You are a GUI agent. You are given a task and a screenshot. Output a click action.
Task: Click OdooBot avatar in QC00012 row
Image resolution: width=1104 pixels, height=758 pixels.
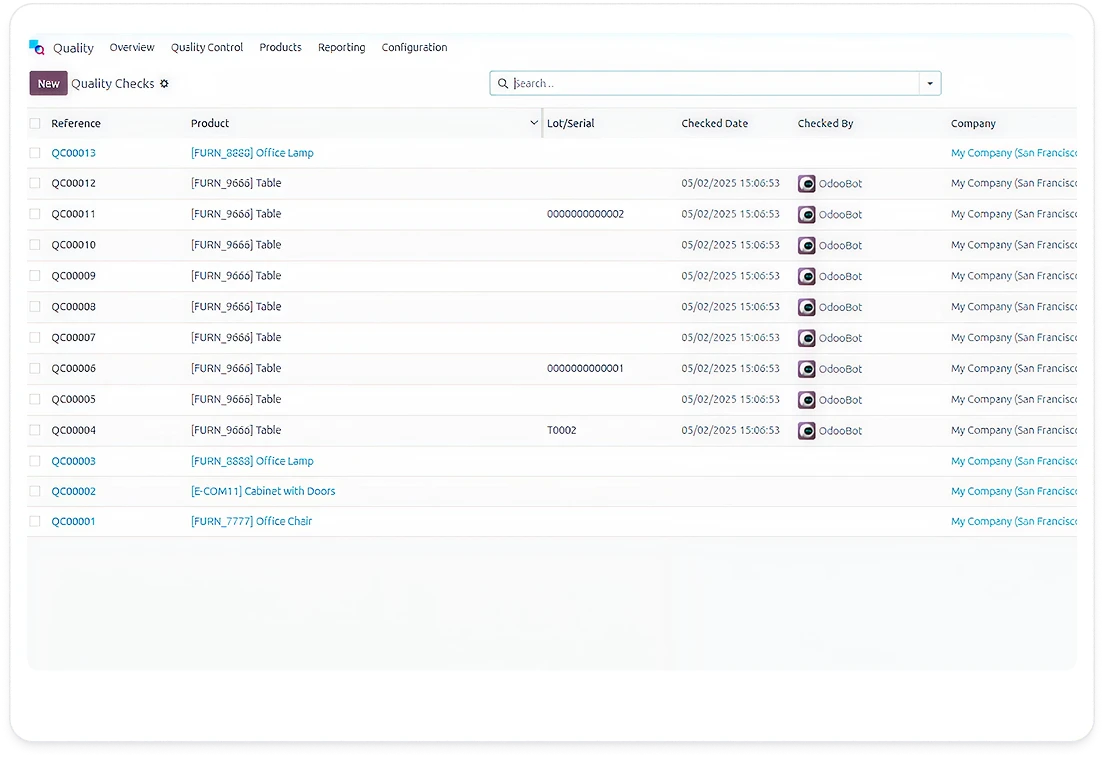click(806, 184)
